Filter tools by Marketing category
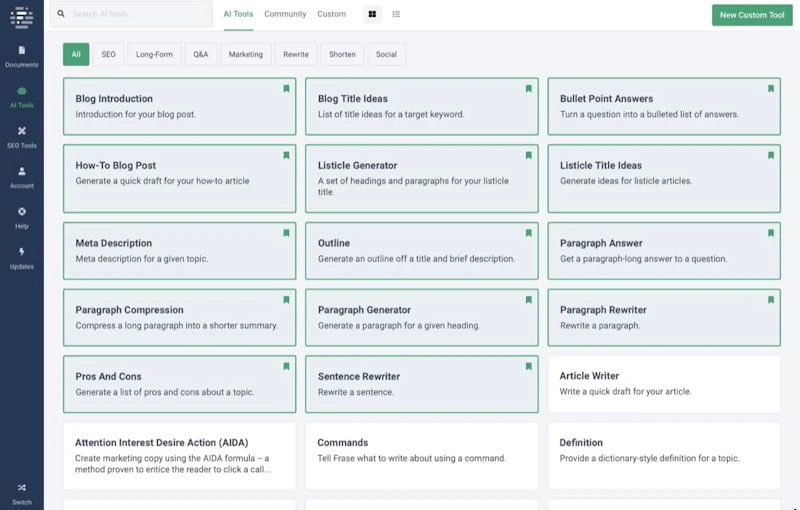This screenshot has height=510, width=800. pos(245,54)
